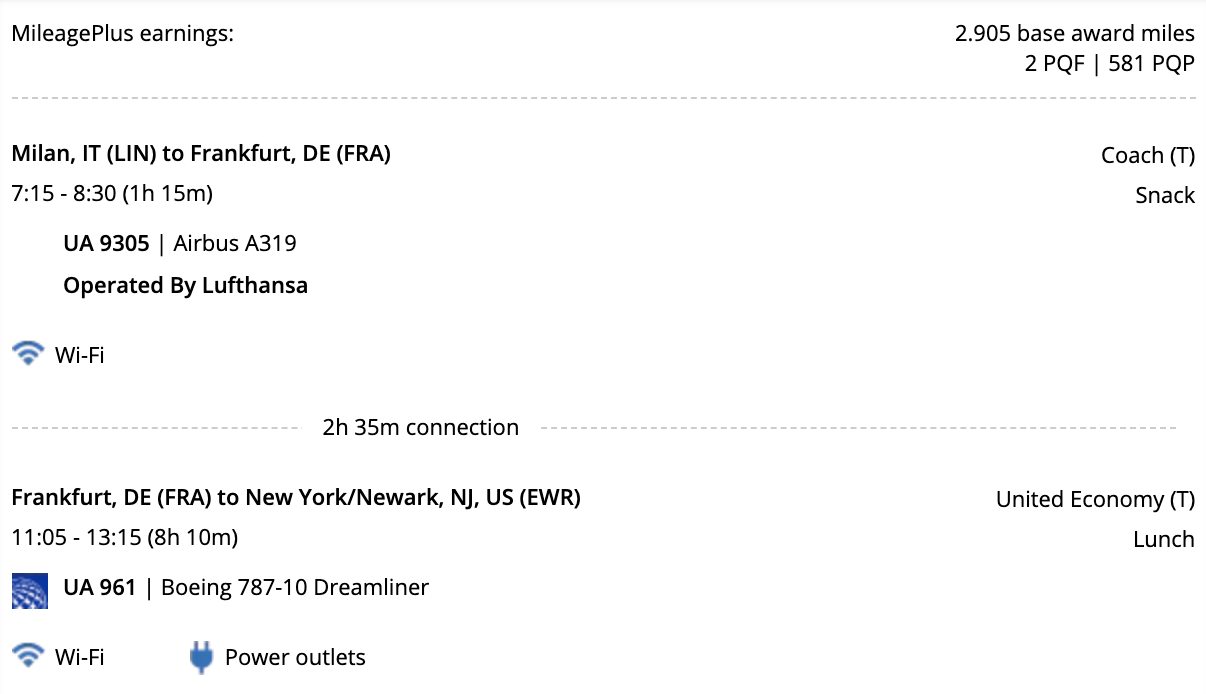The width and height of the screenshot is (1206, 694).
Task: Click the MileagePlus earnings label
Action: point(122,34)
